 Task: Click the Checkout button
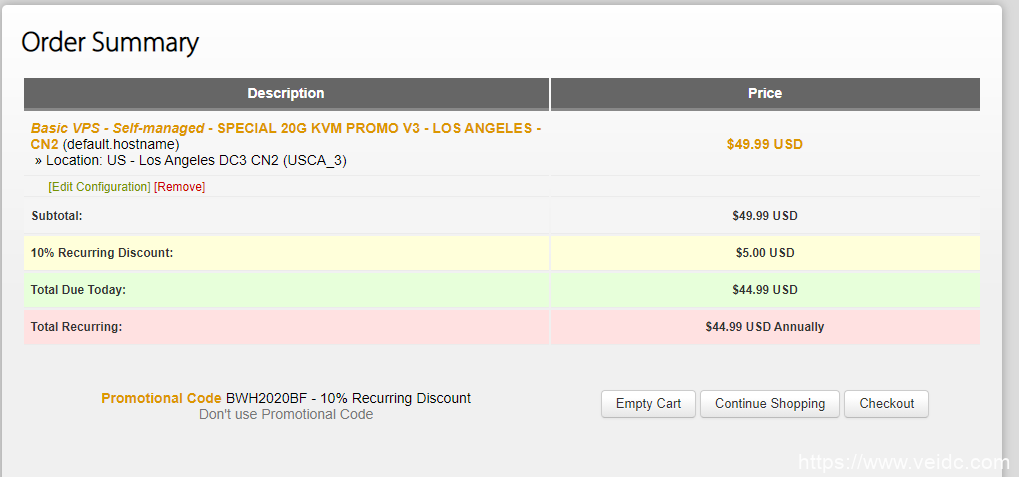[886, 404]
